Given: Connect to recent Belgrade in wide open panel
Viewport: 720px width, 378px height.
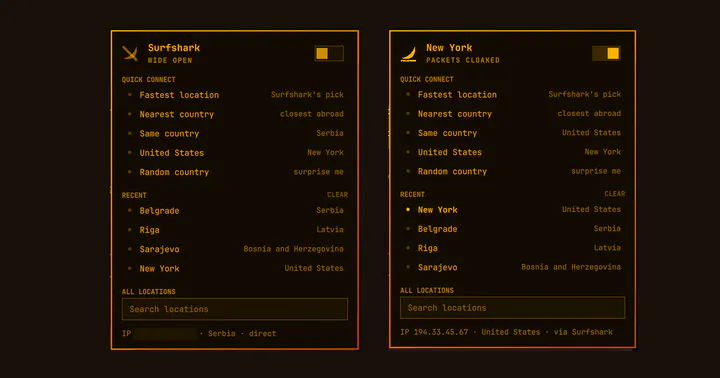Looking at the screenshot, I should pos(235,211).
